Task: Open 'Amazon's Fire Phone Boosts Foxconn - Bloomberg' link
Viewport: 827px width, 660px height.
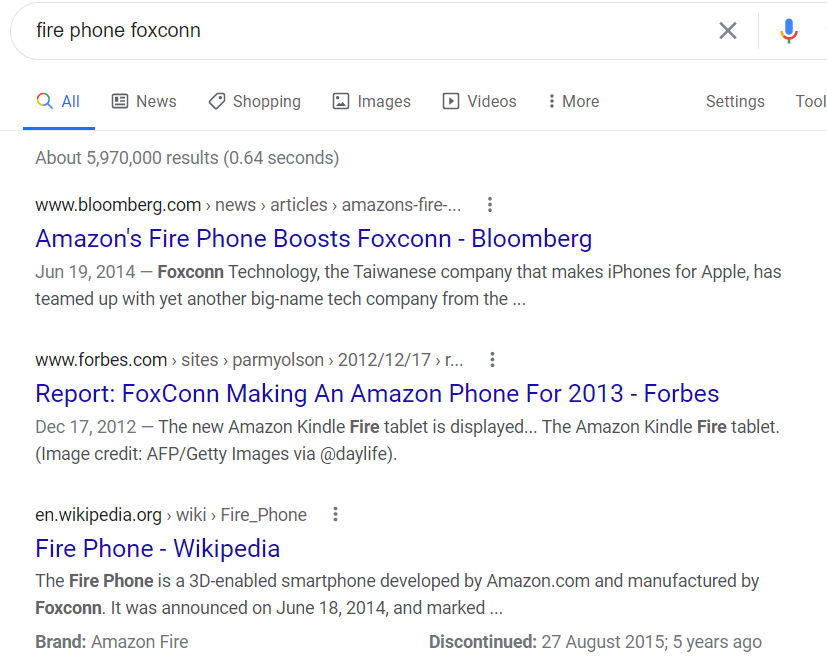Action: tap(314, 238)
